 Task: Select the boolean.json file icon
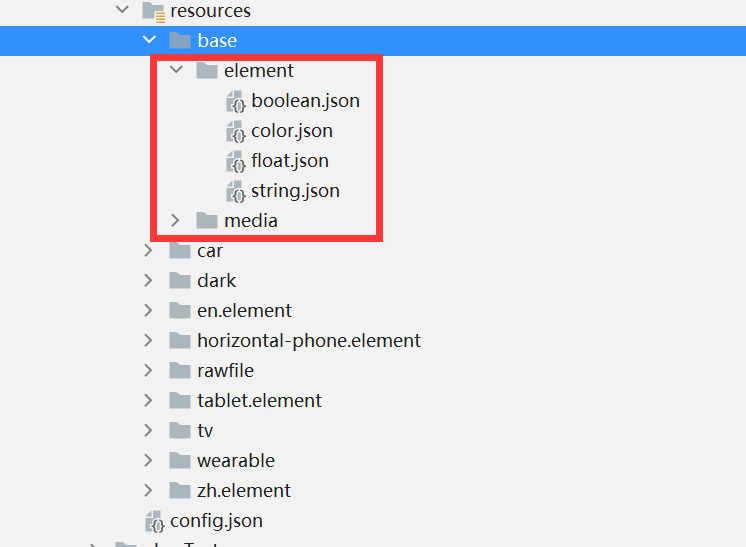(x=236, y=101)
